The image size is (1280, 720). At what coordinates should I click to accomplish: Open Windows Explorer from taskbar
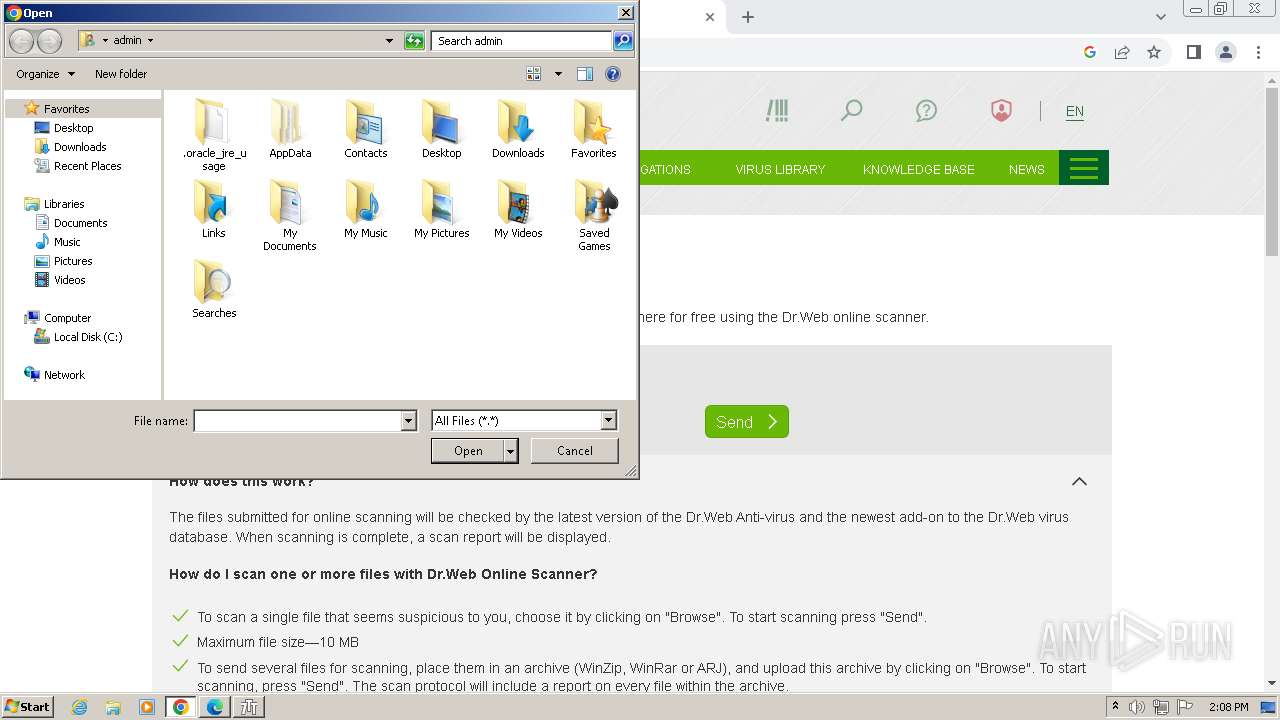113,707
